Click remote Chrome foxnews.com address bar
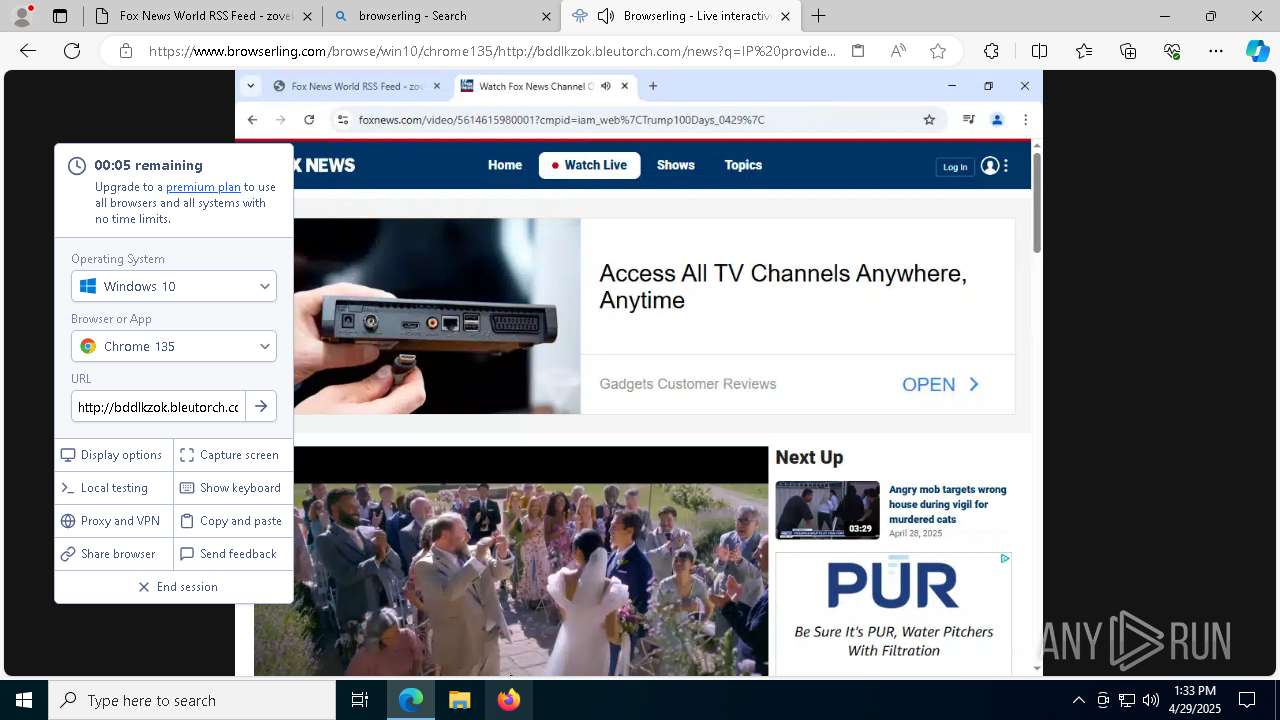This screenshot has height=720, width=1280. [x=561, y=120]
